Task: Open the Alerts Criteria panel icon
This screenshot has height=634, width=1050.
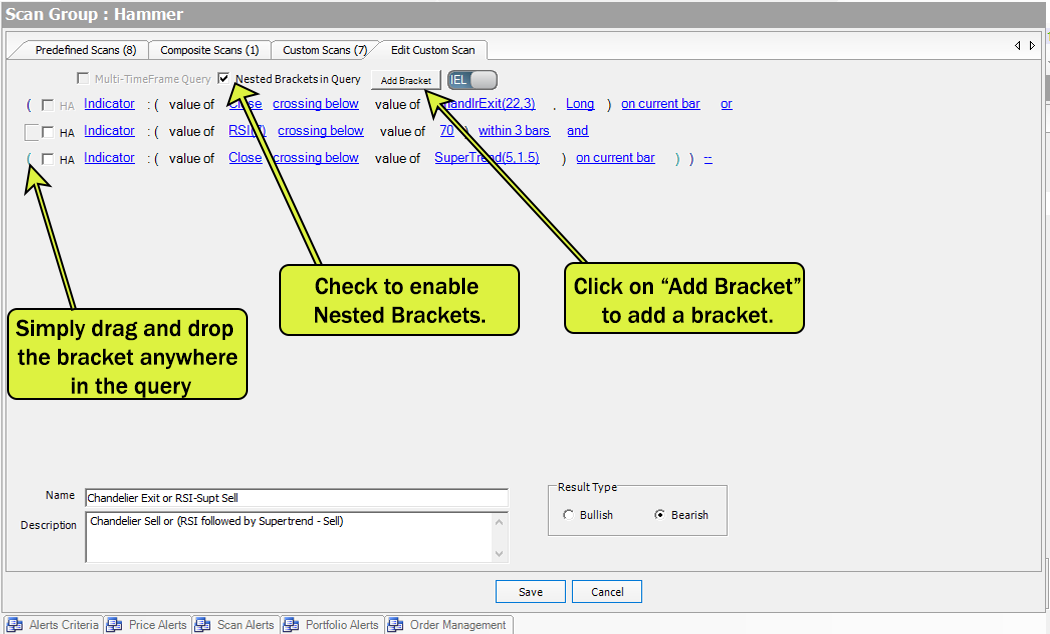Action: 14,625
